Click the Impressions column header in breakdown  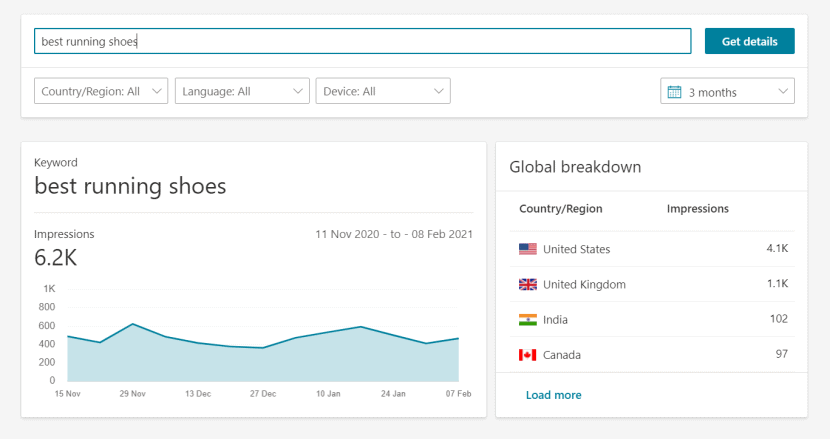click(x=698, y=209)
